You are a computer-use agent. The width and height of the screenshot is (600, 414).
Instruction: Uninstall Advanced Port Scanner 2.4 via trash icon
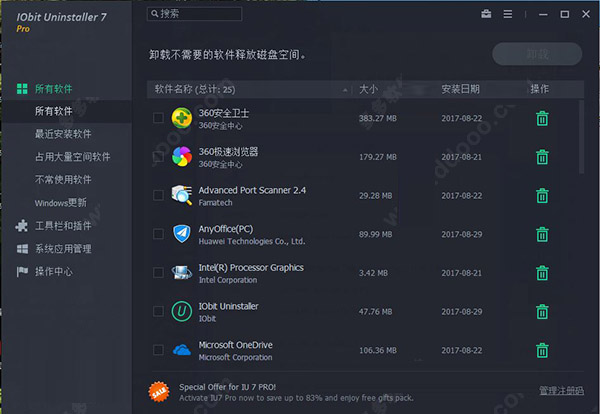pyautogui.click(x=542, y=196)
